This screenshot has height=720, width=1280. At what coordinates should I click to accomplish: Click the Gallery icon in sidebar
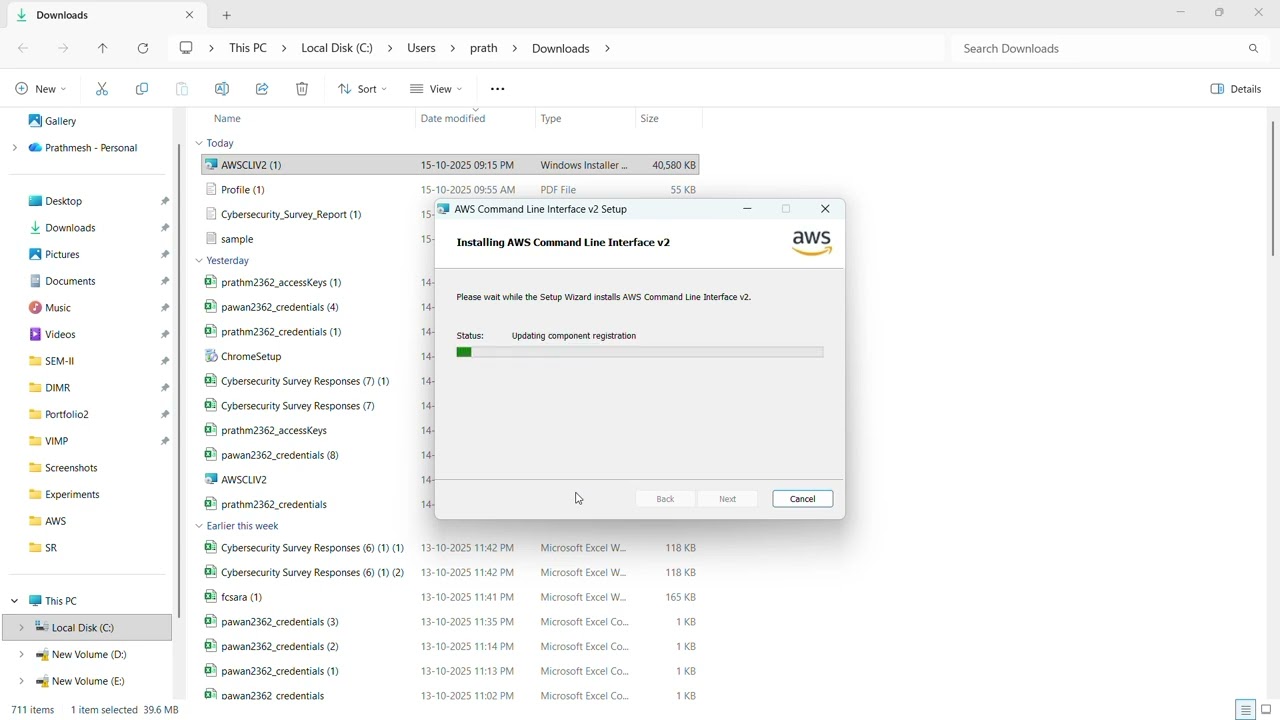(x=36, y=121)
